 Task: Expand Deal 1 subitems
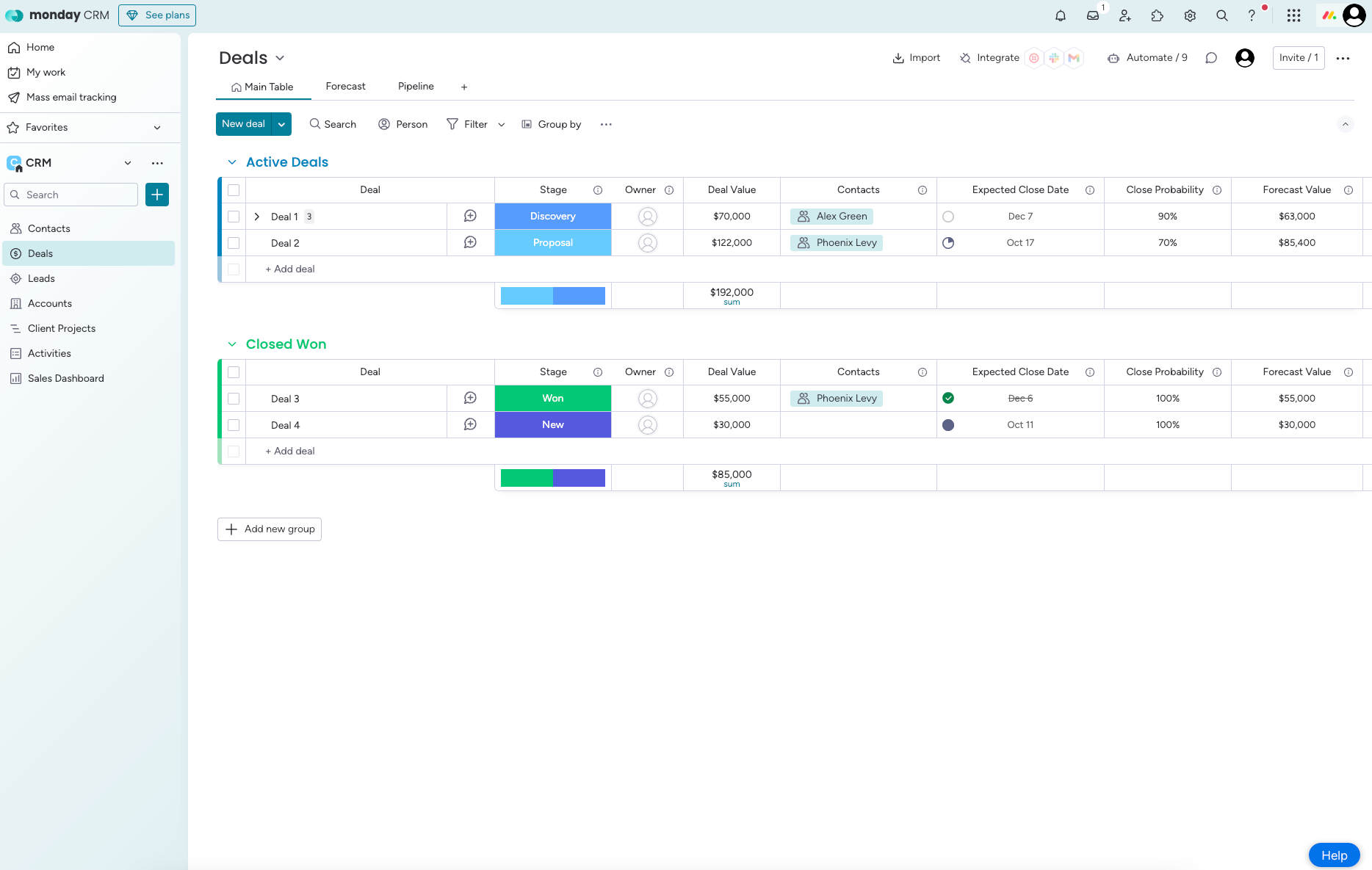[256, 216]
